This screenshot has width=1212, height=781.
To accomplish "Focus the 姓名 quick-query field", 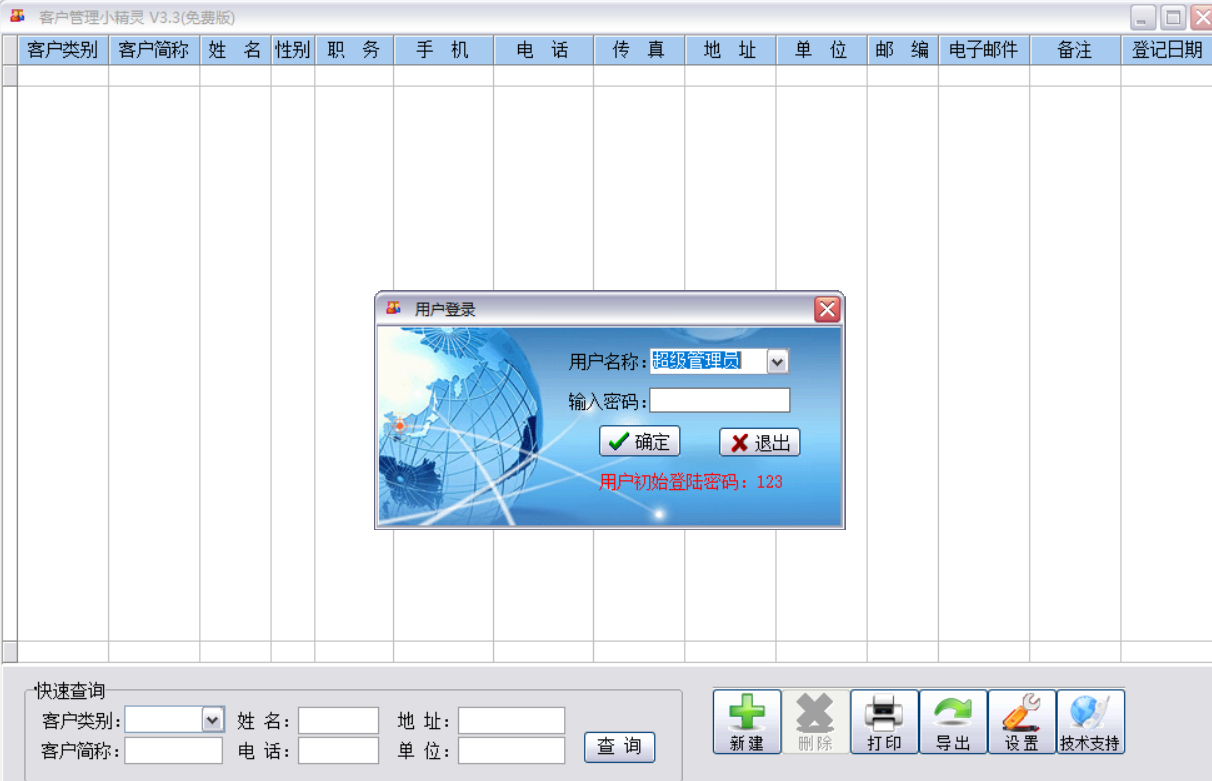I will tap(338, 720).
